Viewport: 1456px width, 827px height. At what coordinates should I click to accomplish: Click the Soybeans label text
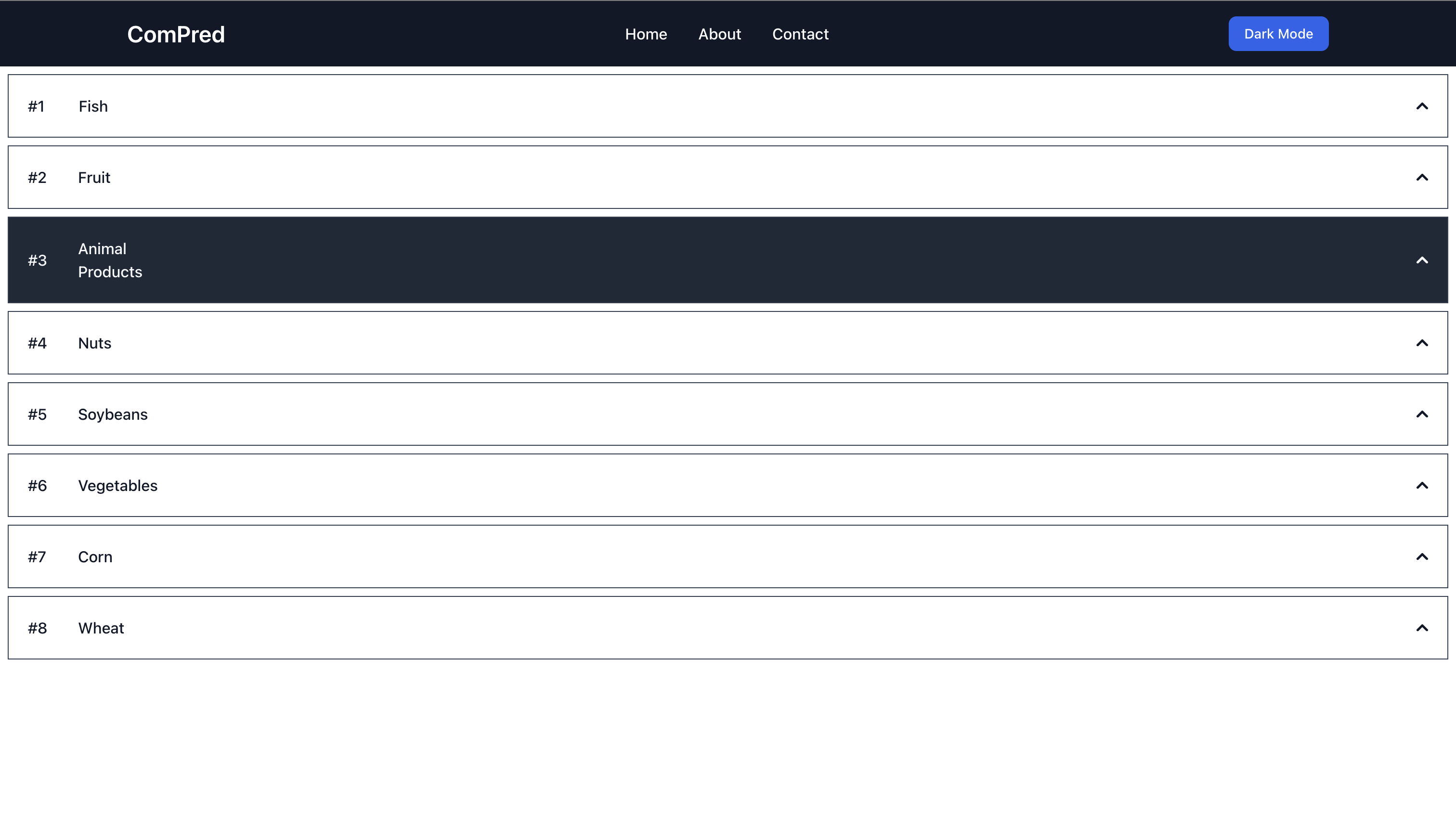click(113, 414)
